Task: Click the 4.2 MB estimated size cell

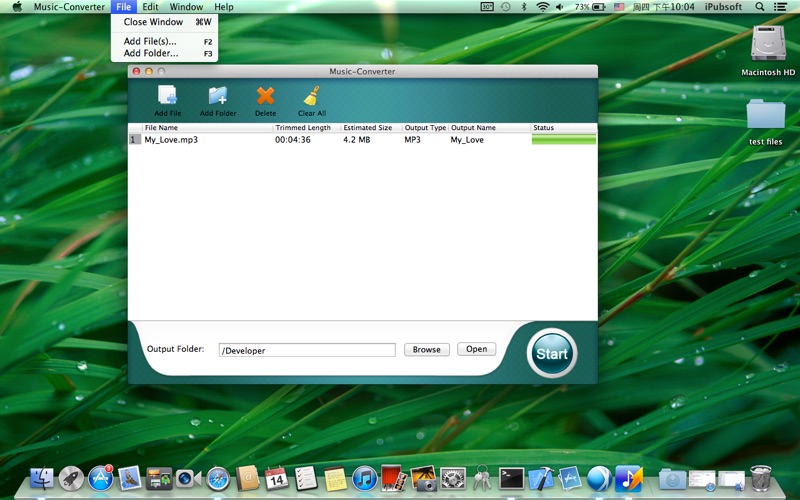Action: [x=357, y=139]
